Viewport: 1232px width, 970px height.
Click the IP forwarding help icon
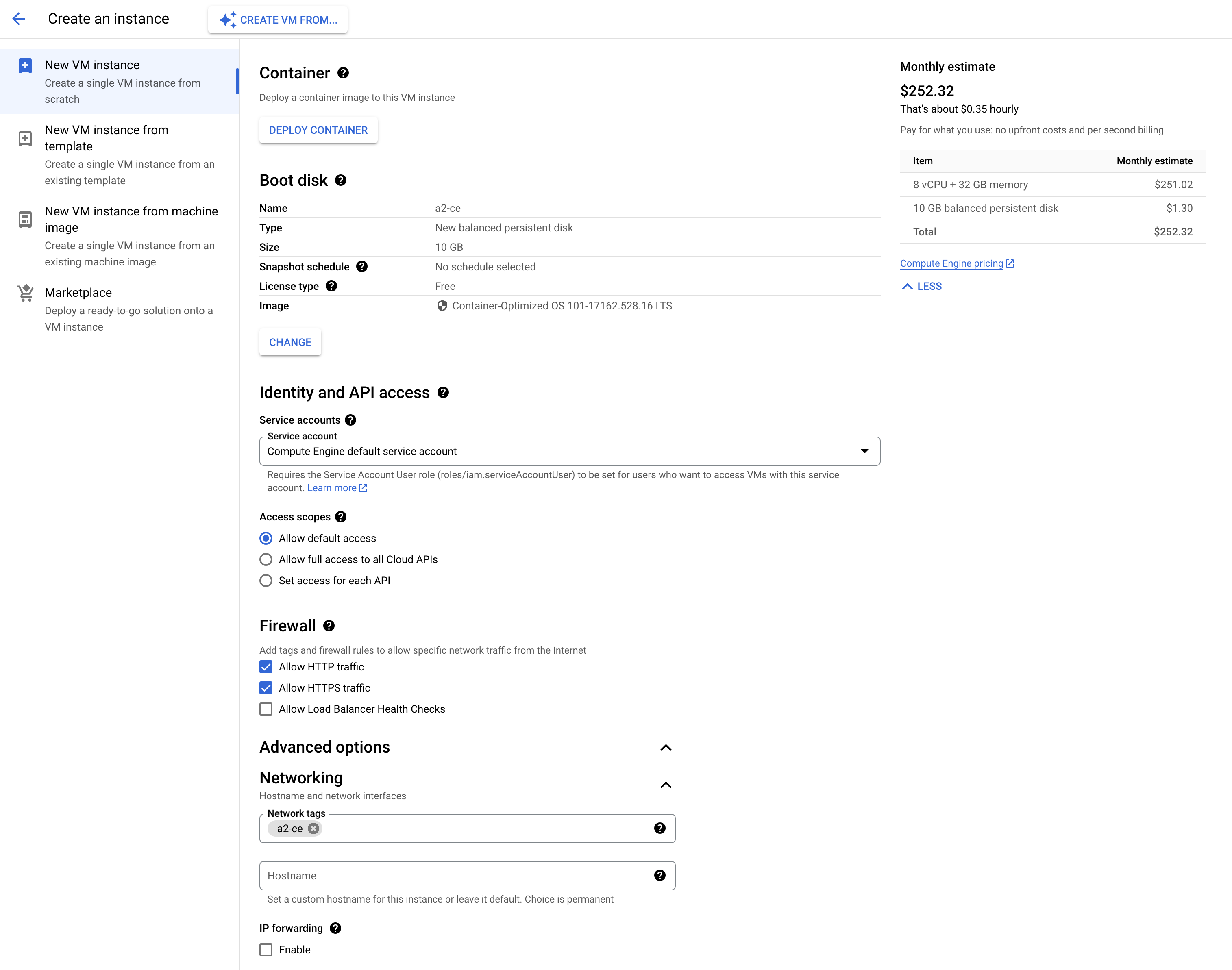pos(336,928)
